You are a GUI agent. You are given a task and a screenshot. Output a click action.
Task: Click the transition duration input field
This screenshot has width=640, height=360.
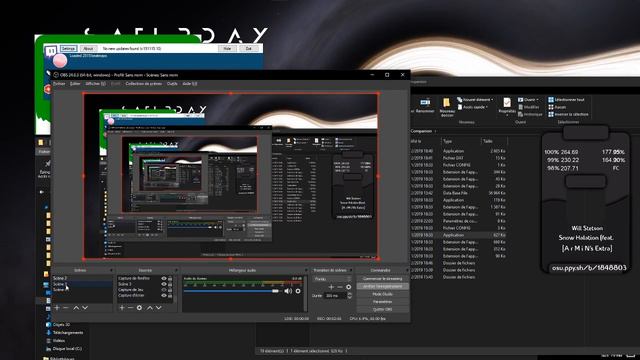pyautogui.click(x=335, y=296)
